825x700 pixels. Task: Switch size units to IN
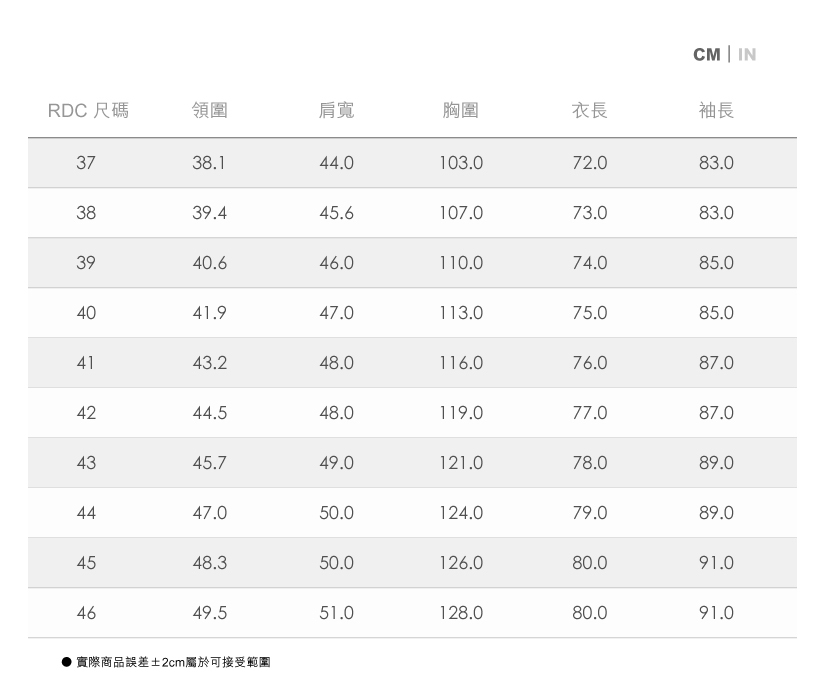point(747,54)
